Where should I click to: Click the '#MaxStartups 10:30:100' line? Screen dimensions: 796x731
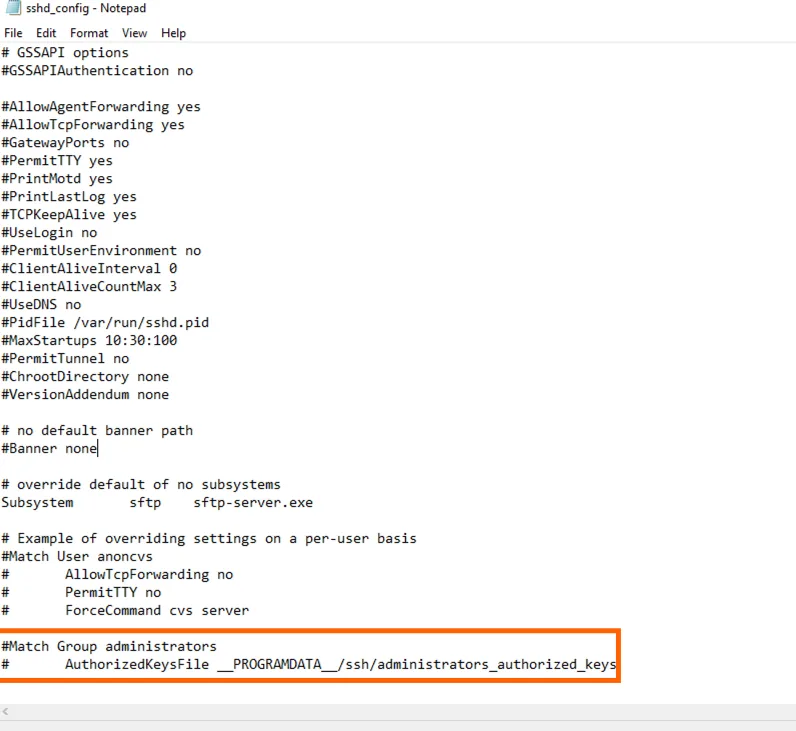[x=89, y=341]
